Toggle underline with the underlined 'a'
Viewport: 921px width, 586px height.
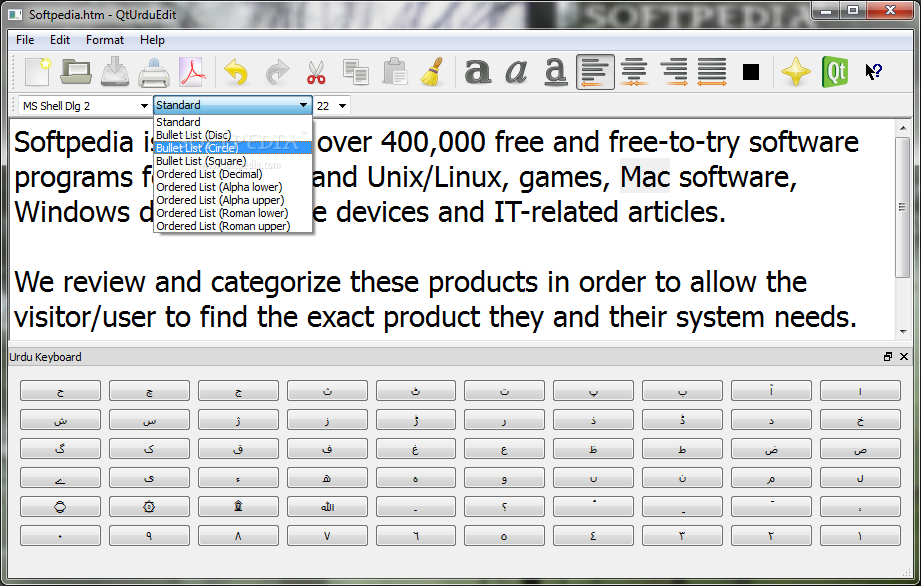click(x=555, y=72)
